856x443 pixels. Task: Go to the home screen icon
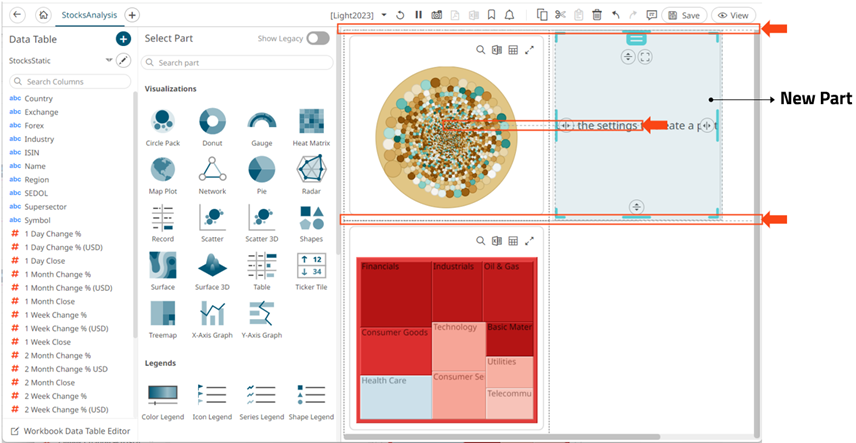point(44,15)
